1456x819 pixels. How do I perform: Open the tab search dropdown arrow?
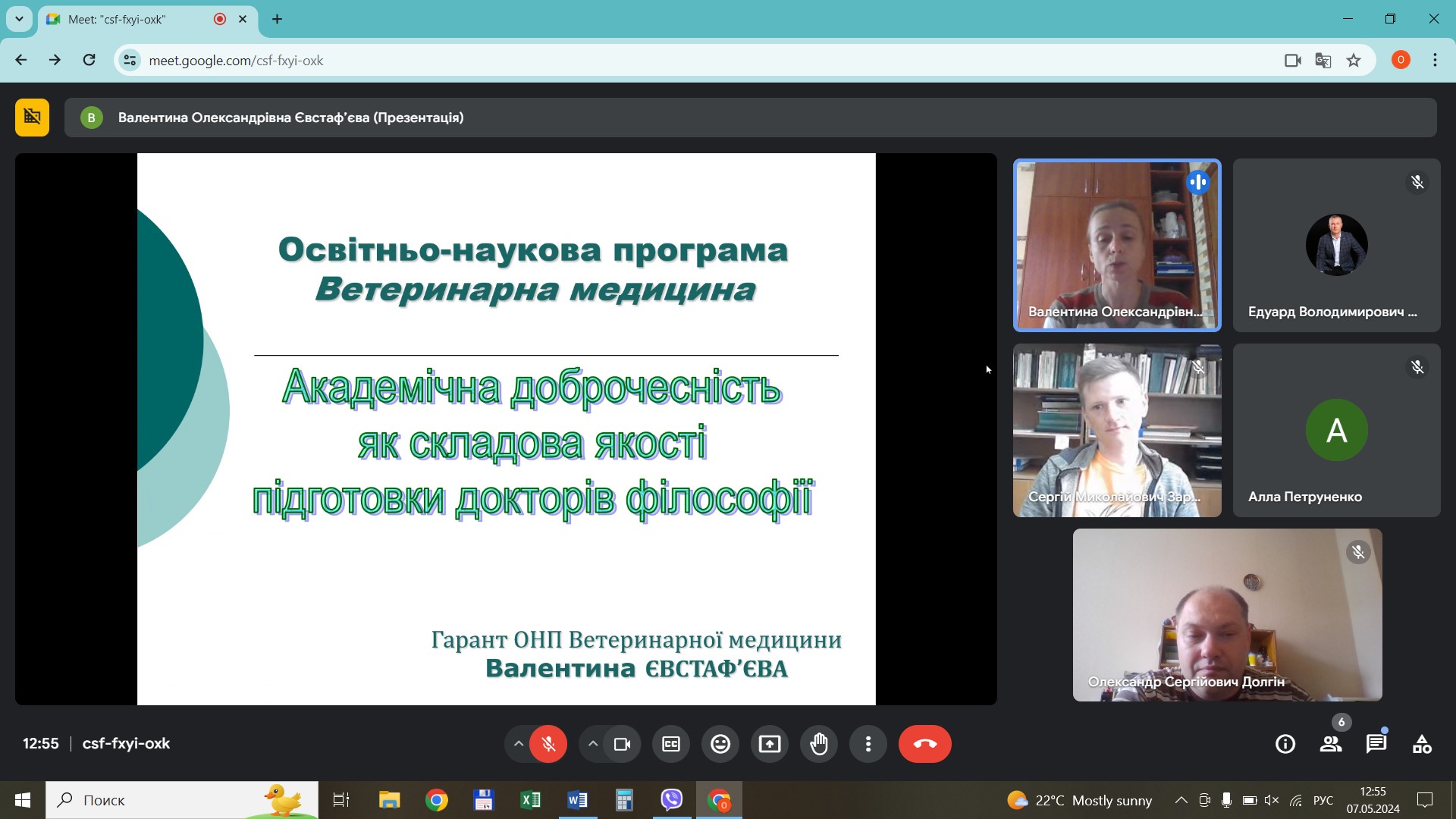click(x=20, y=19)
